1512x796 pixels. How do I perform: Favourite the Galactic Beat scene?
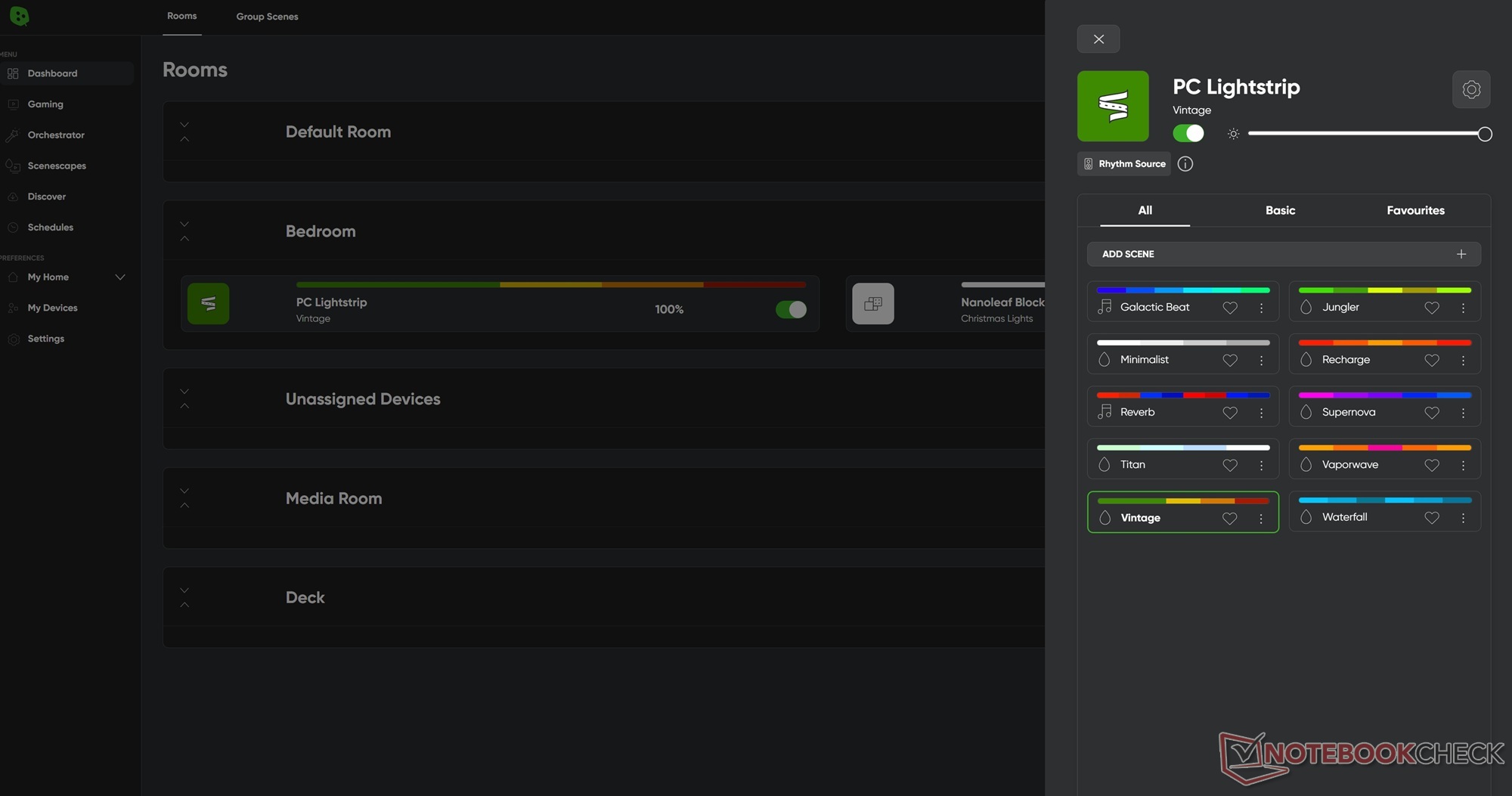pyautogui.click(x=1230, y=308)
